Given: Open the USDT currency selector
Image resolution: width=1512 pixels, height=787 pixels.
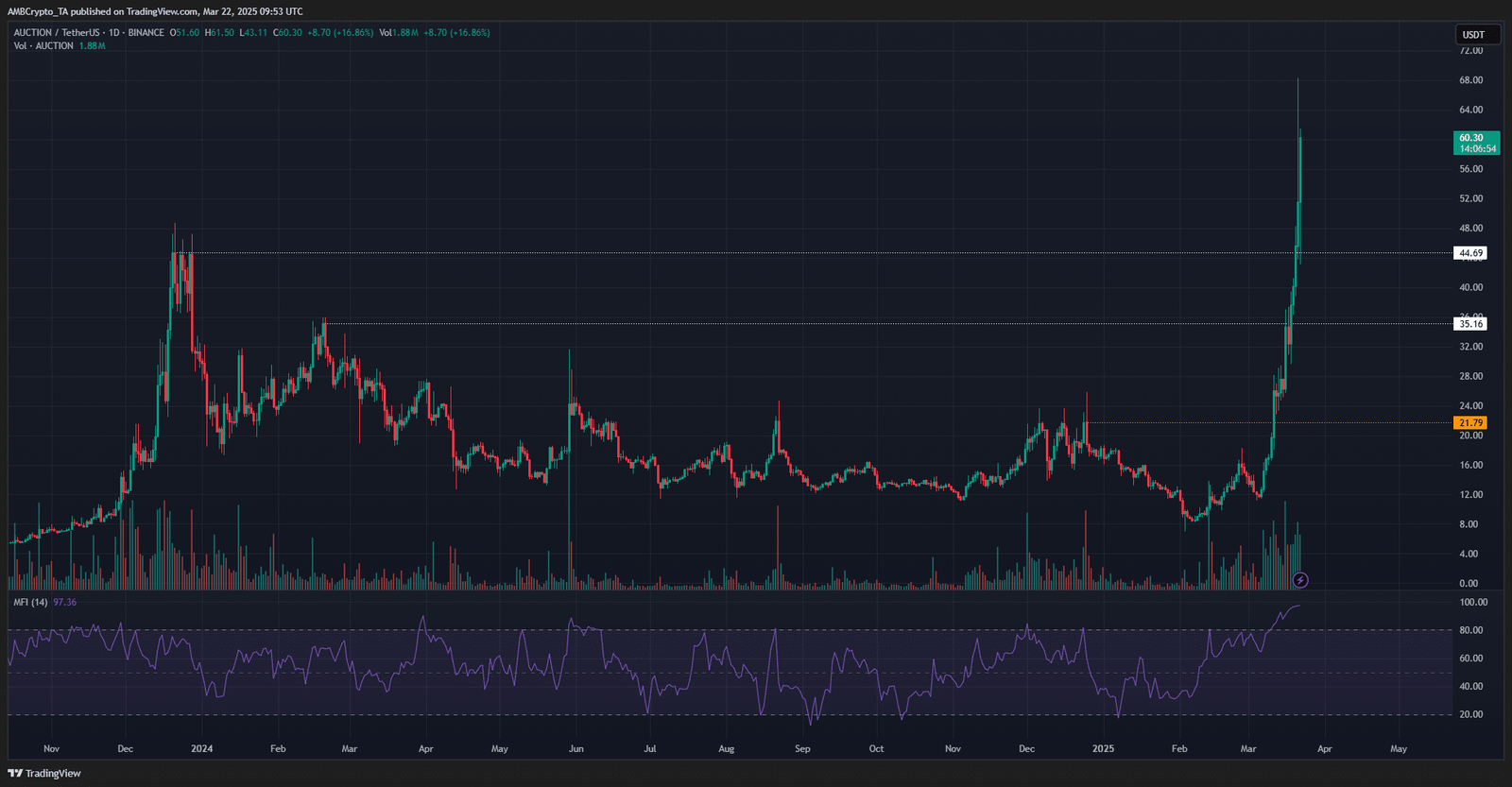Looking at the screenshot, I should [x=1473, y=35].
